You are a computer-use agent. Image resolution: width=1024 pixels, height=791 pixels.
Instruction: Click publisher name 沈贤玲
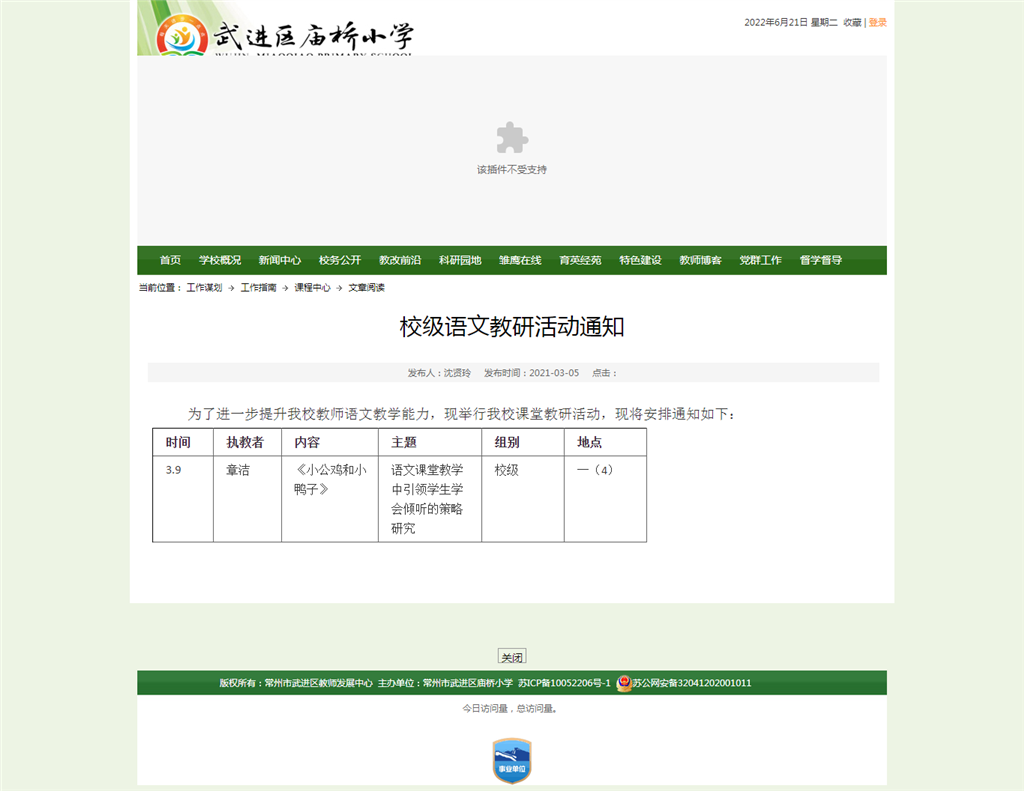[457, 373]
